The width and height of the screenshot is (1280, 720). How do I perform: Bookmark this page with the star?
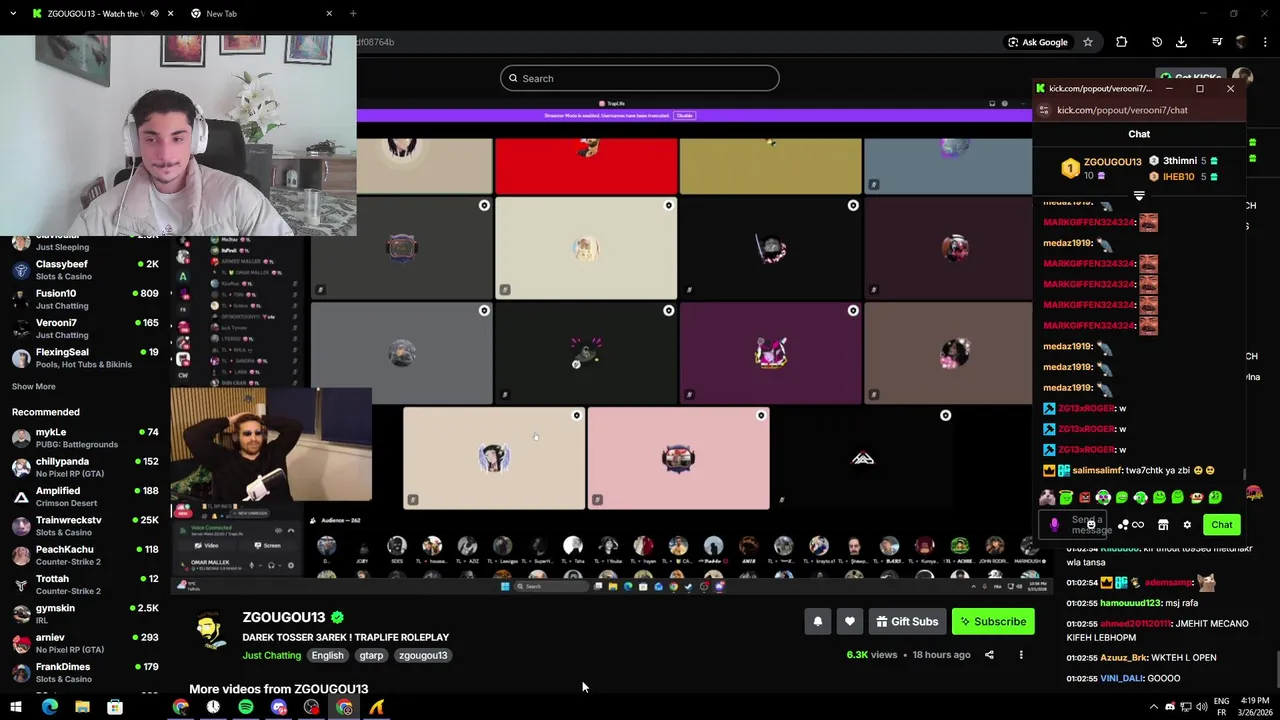pyautogui.click(x=1088, y=42)
